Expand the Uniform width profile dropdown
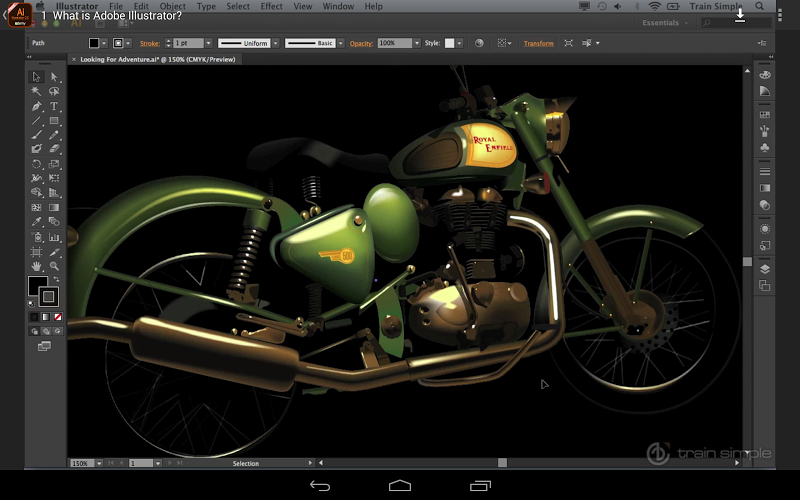800x500 pixels. (x=276, y=44)
